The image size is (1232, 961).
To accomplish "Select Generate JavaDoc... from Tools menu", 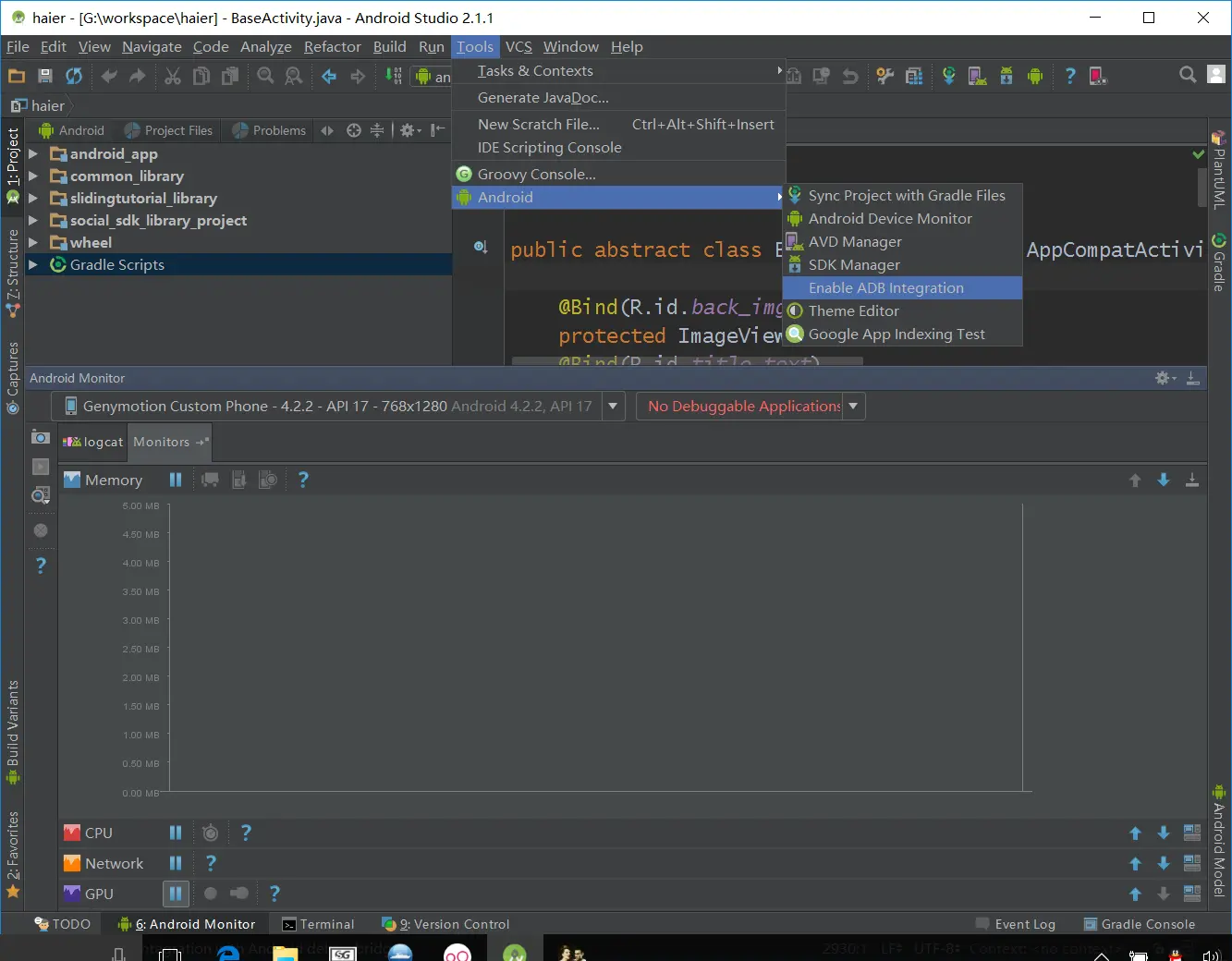I will (x=618, y=98).
